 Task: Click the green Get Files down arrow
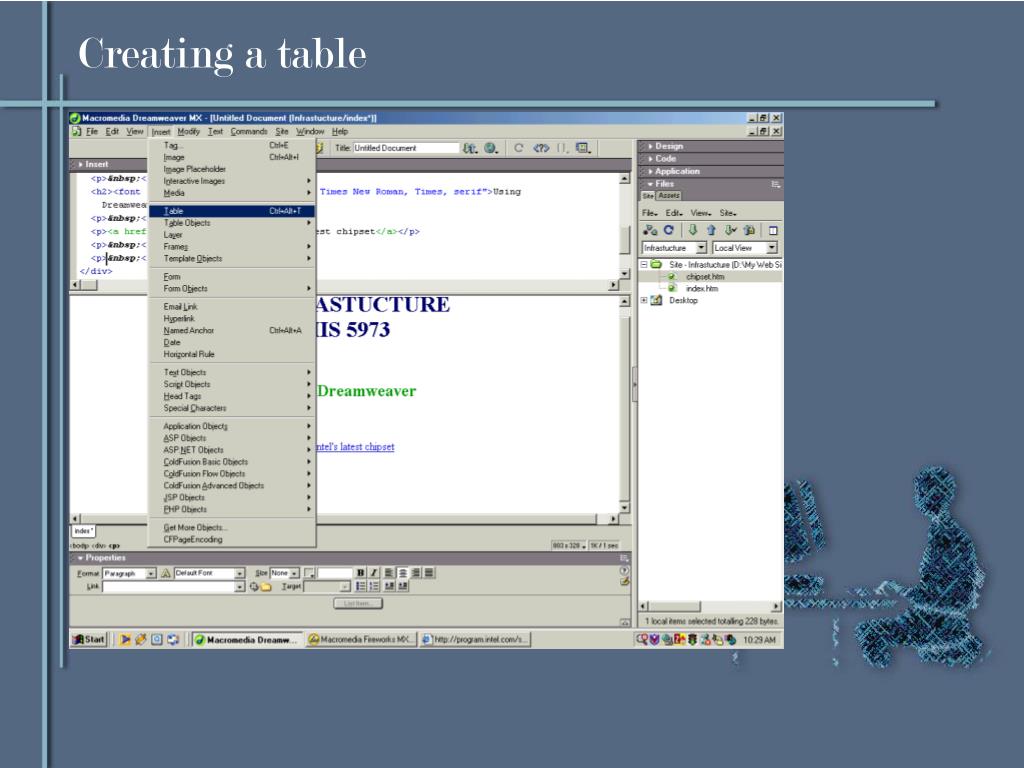[693, 230]
